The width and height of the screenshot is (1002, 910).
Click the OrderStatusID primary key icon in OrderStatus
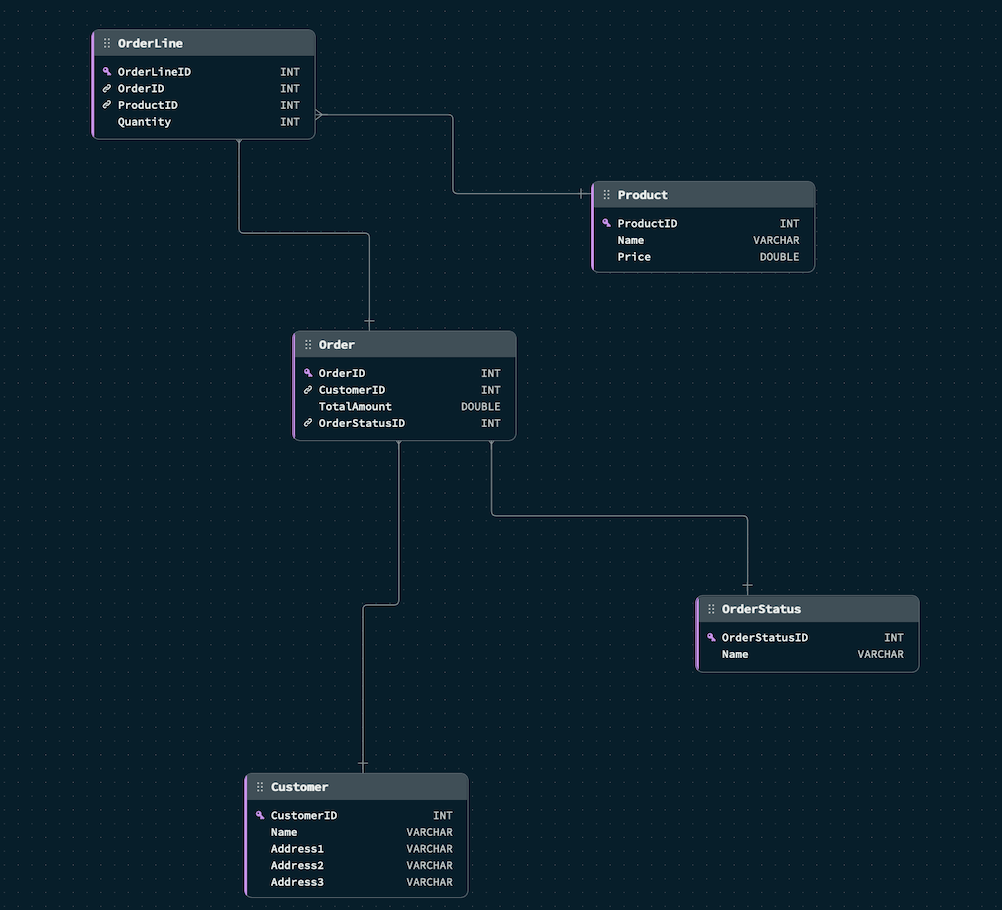point(711,637)
